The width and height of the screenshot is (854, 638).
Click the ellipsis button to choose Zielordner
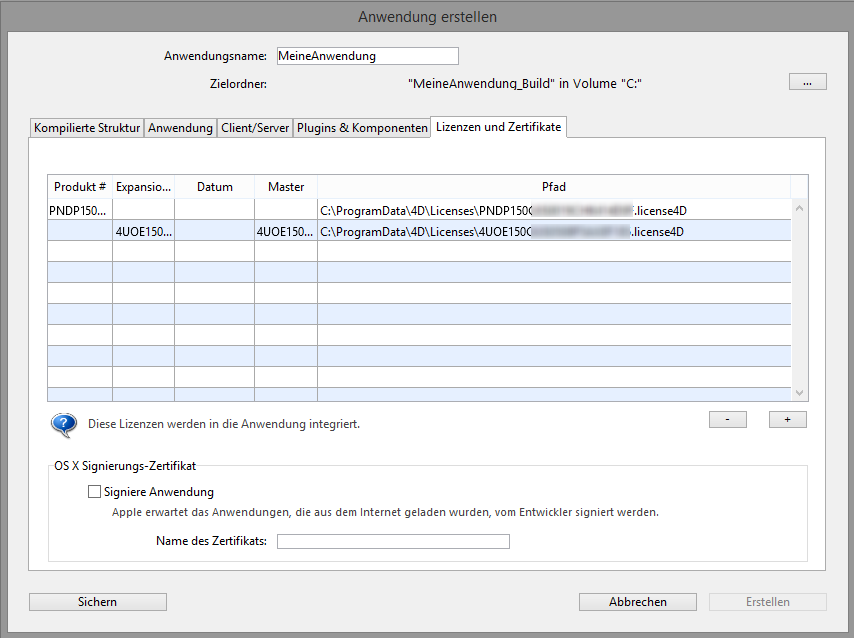coord(807,82)
